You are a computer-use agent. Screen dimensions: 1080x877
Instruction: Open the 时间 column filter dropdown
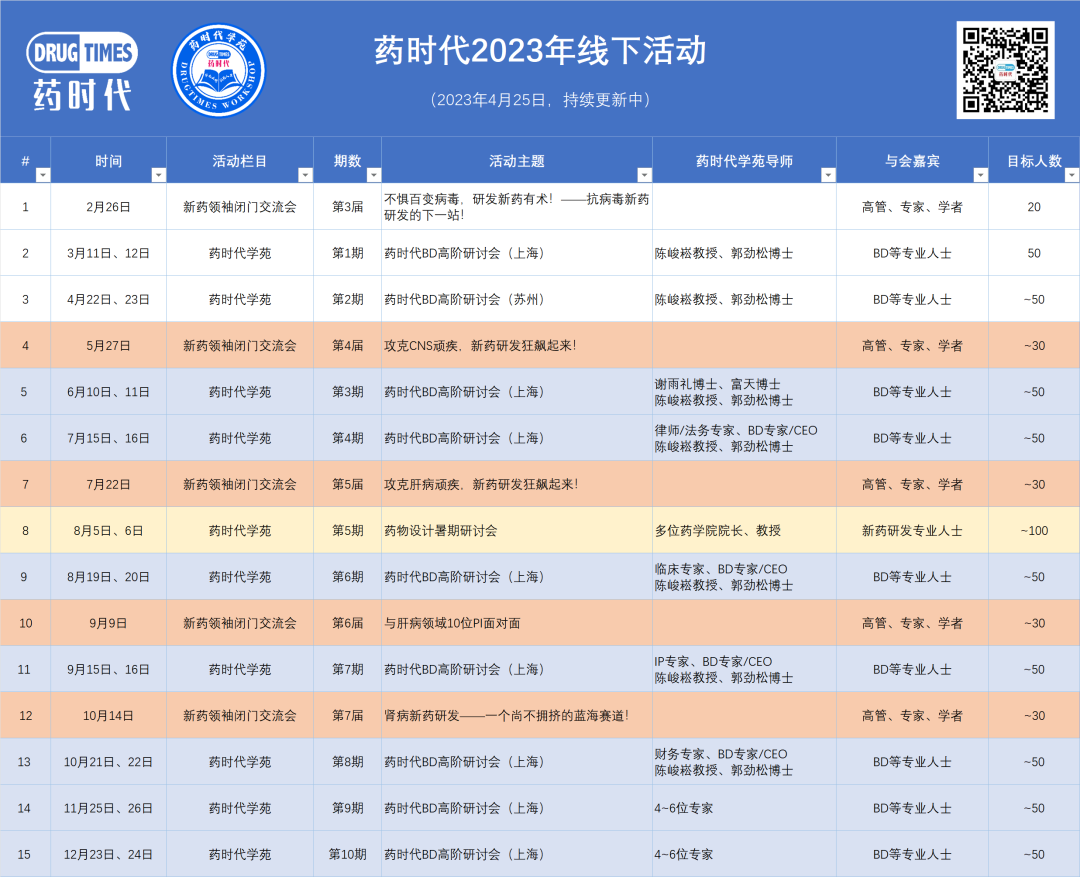[x=158, y=175]
